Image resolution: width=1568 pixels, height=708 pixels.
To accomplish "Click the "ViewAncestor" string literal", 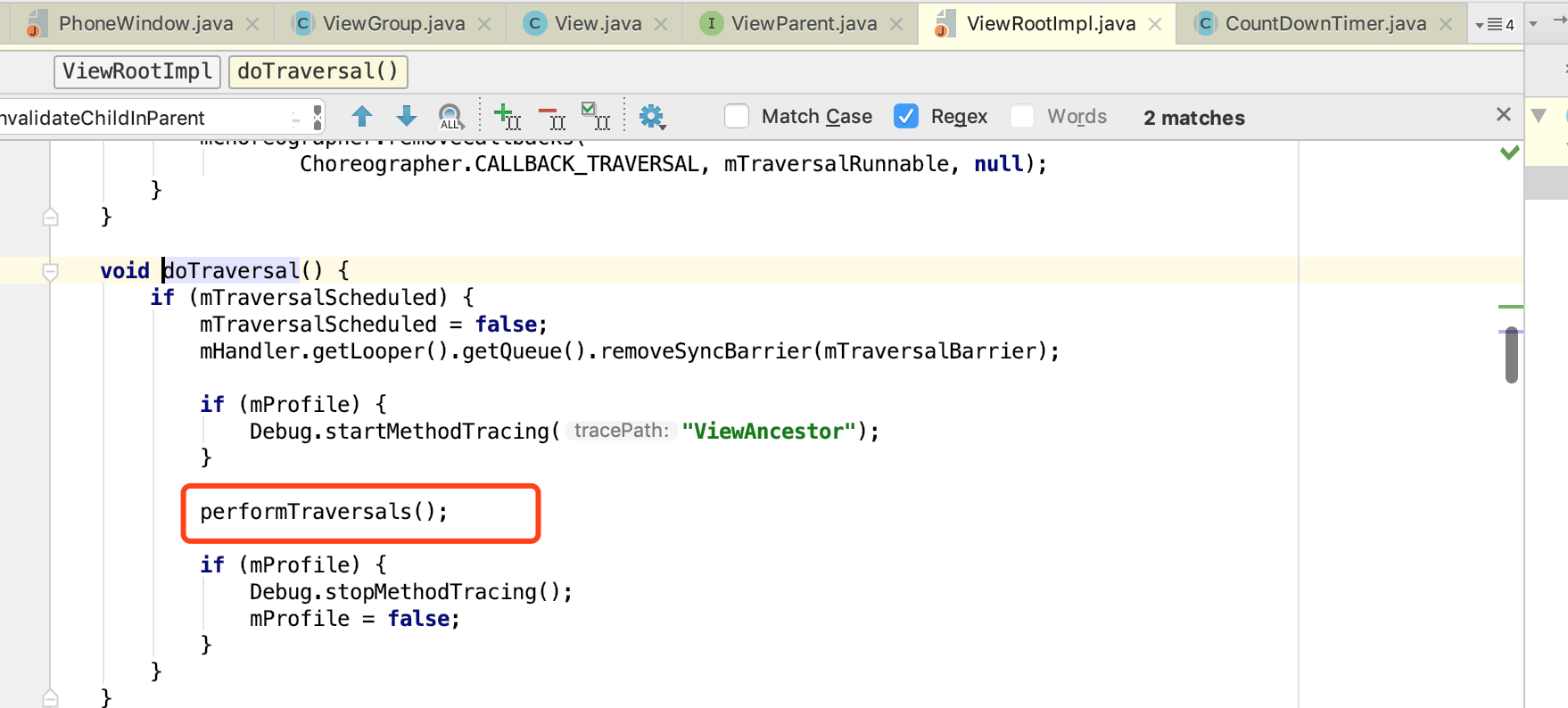I will [769, 432].
